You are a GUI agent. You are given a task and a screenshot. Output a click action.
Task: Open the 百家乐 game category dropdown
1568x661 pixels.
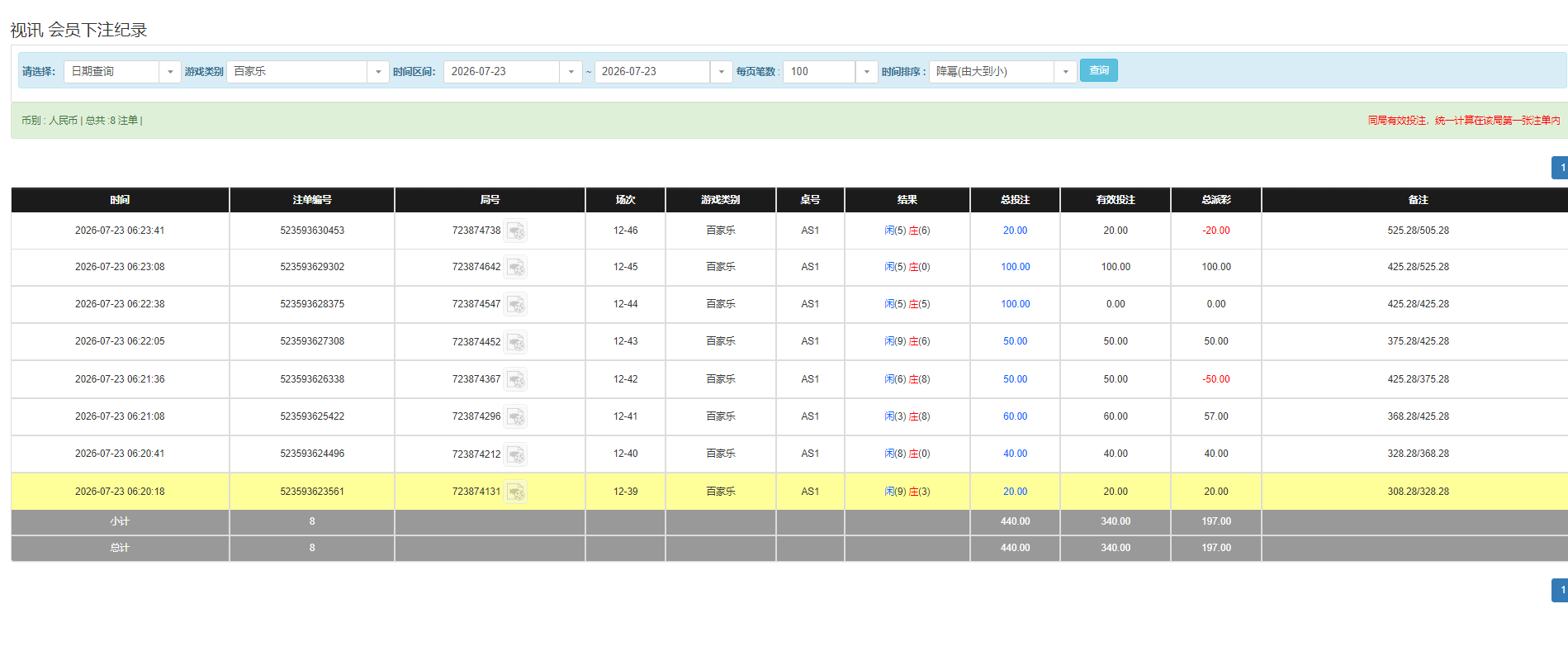378,72
